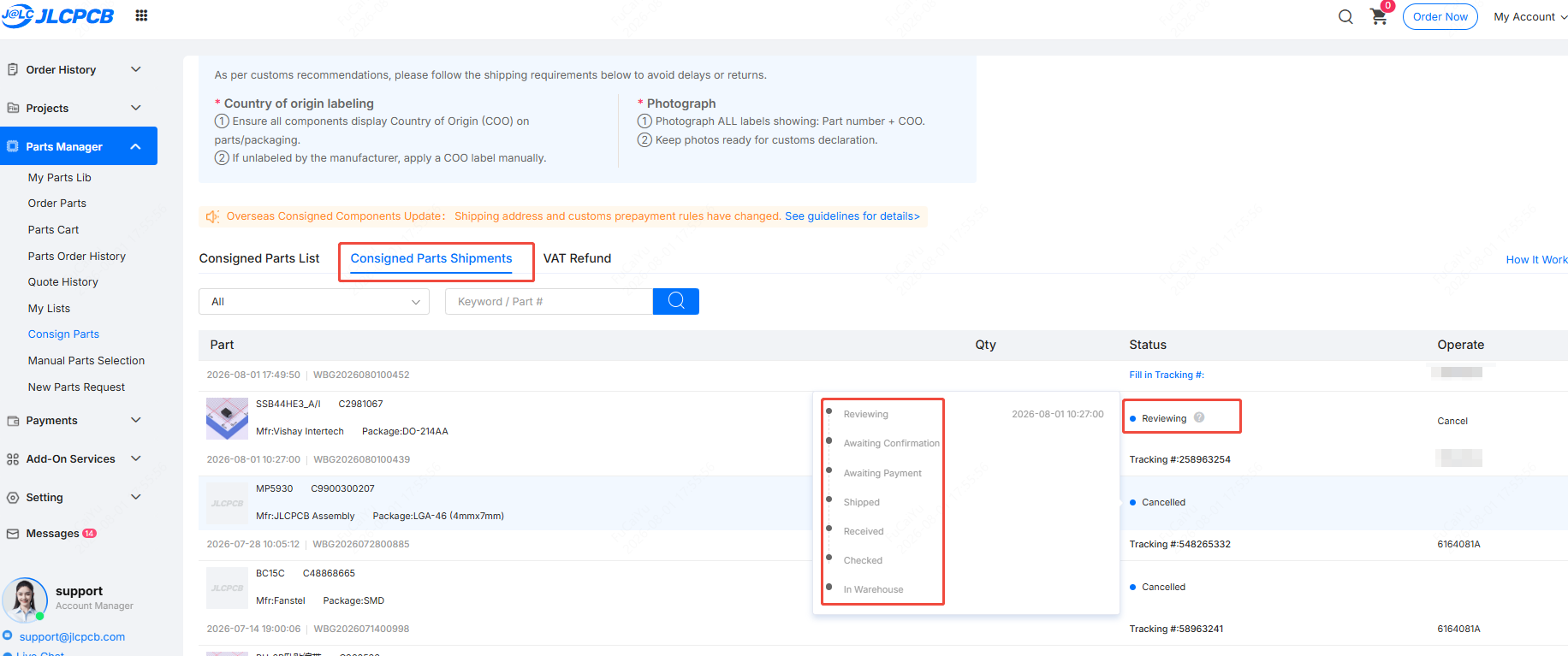Viewport: 1568px width, 656px height.
Task: Open site search magnifier in header
Action: pyautogui.click(x=1345, y=16)
